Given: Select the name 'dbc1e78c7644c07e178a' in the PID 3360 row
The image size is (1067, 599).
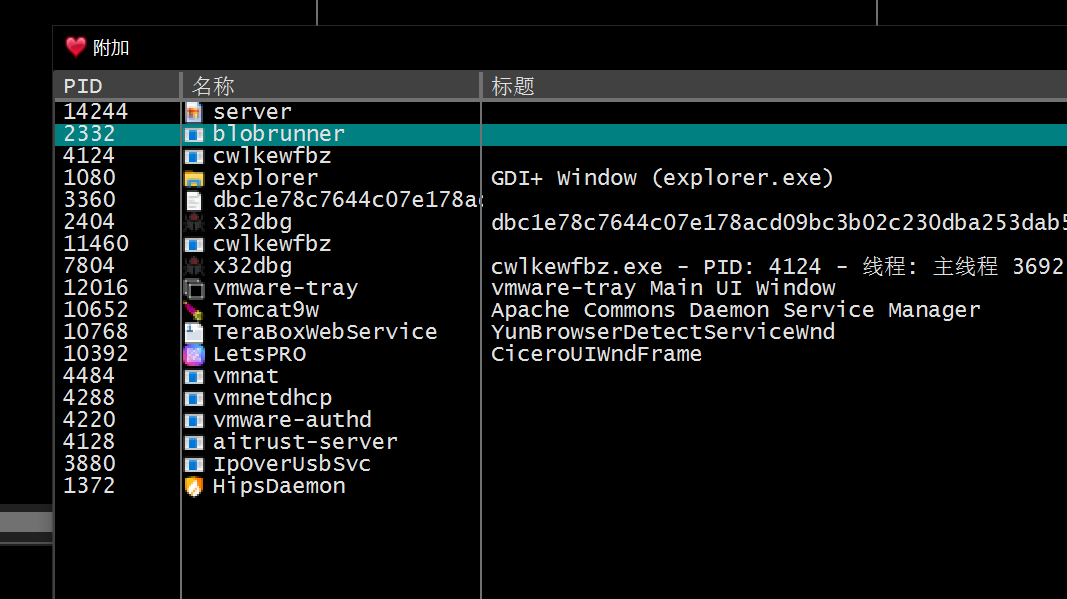Looking at the screenshot, I should point(348,200).
